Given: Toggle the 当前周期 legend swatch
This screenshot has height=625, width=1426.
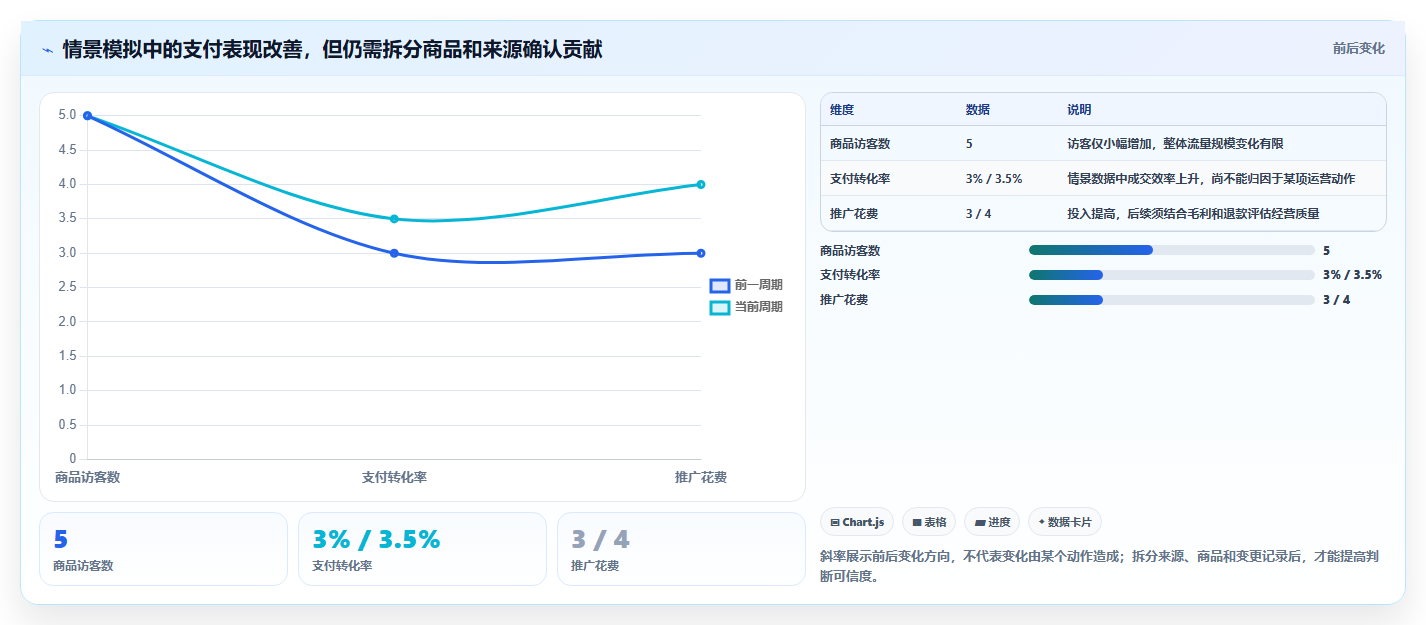Looking at the screenshot, I should [720, 307].
